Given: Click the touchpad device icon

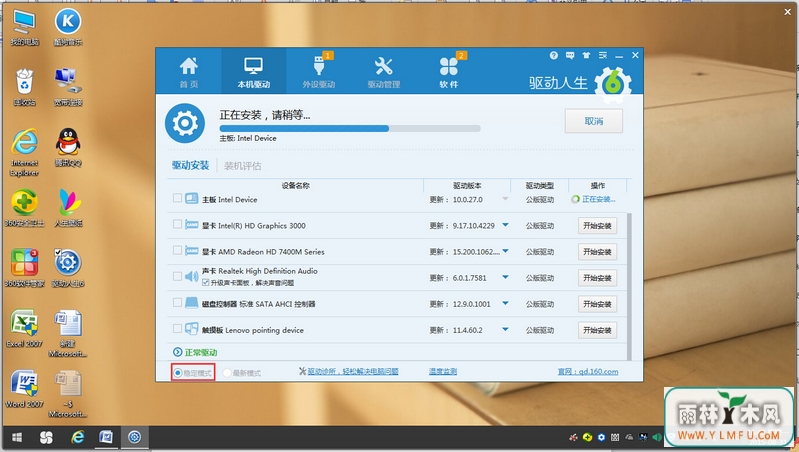Looking at the screenshot, I should [192, 329].
